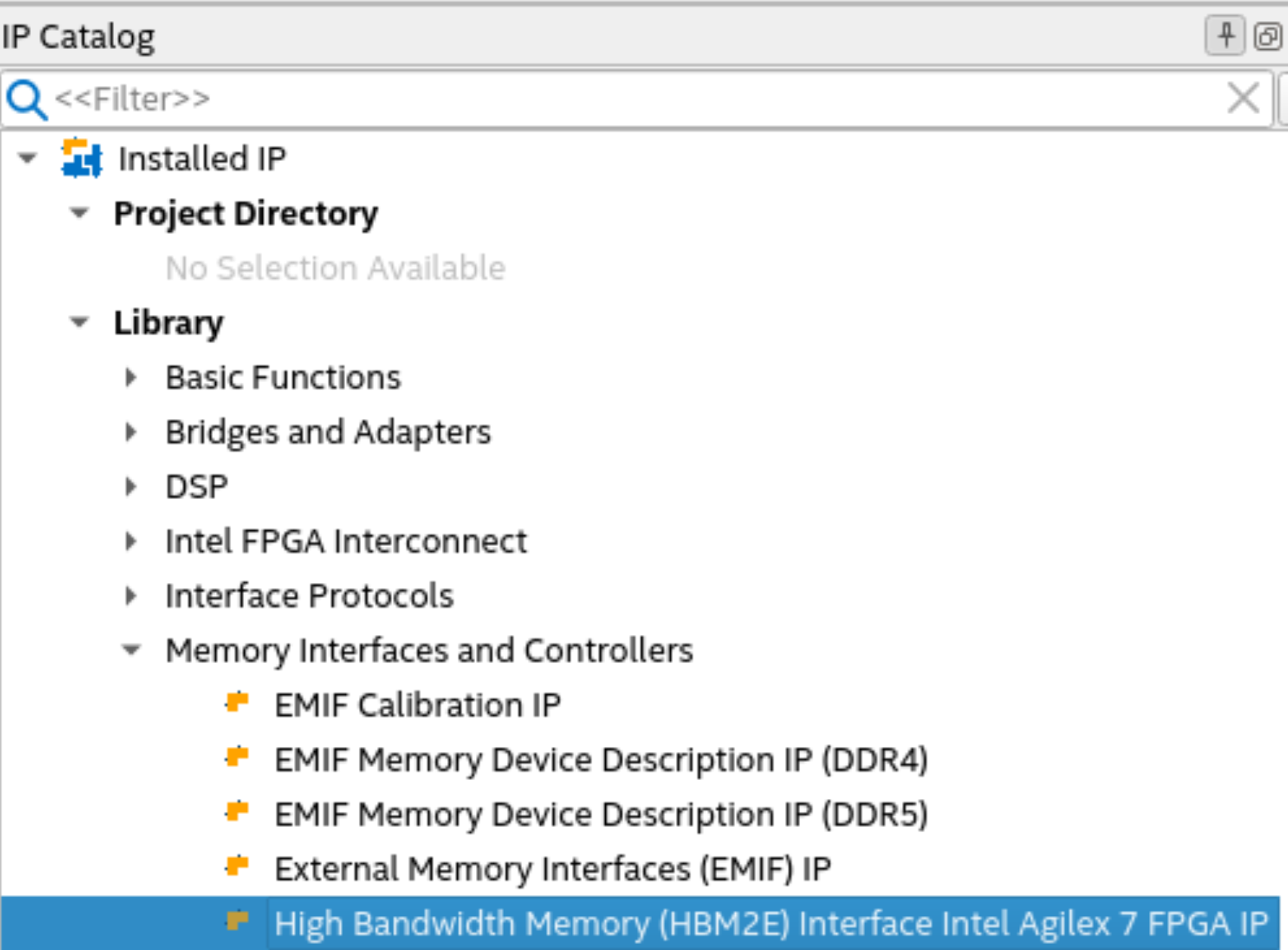Select Interface Protocols in the library
Viewport: 1288px width, 950px height.
point(309,596)
